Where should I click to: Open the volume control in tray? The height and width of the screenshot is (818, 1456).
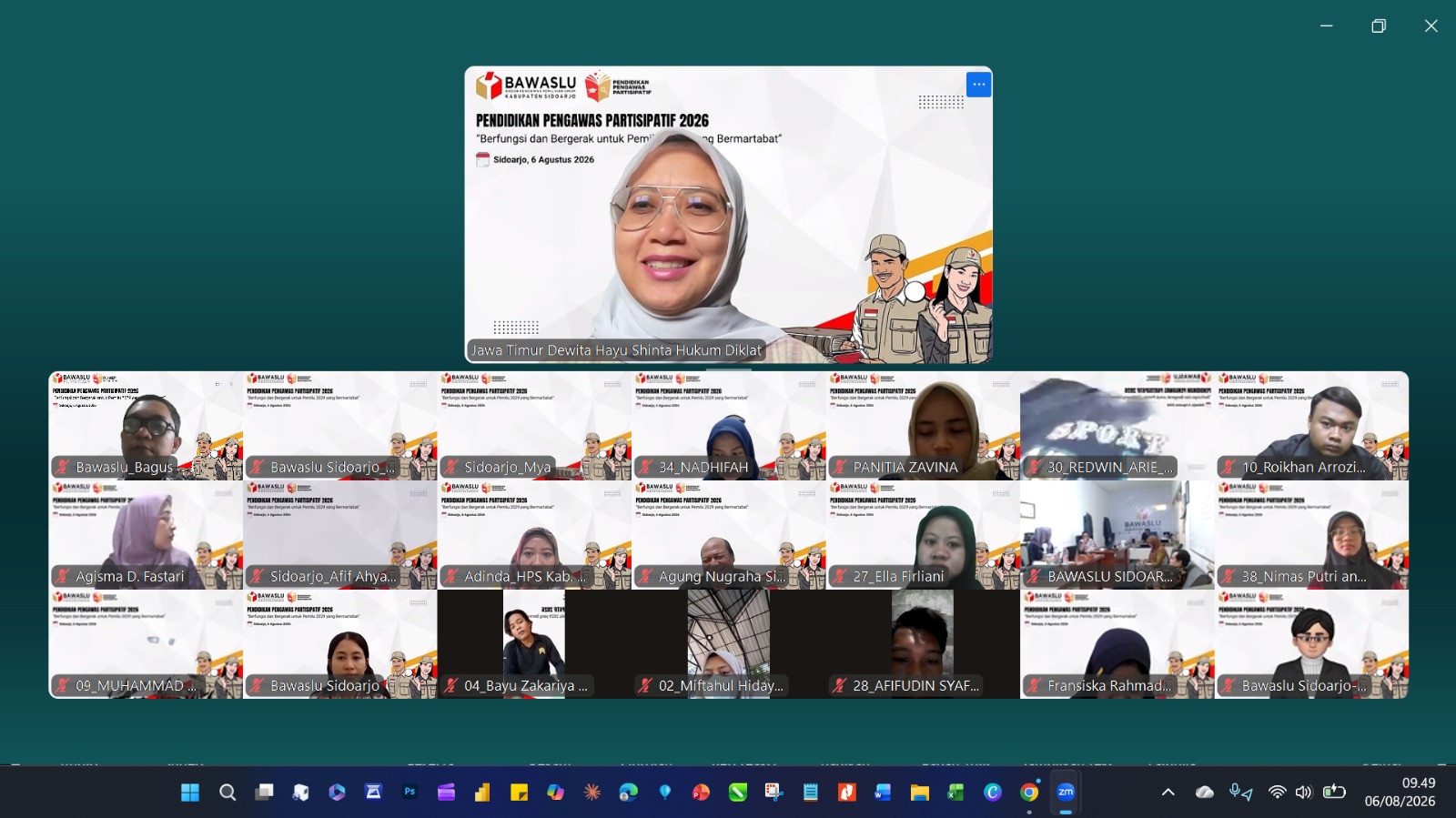coord(1304,793)
